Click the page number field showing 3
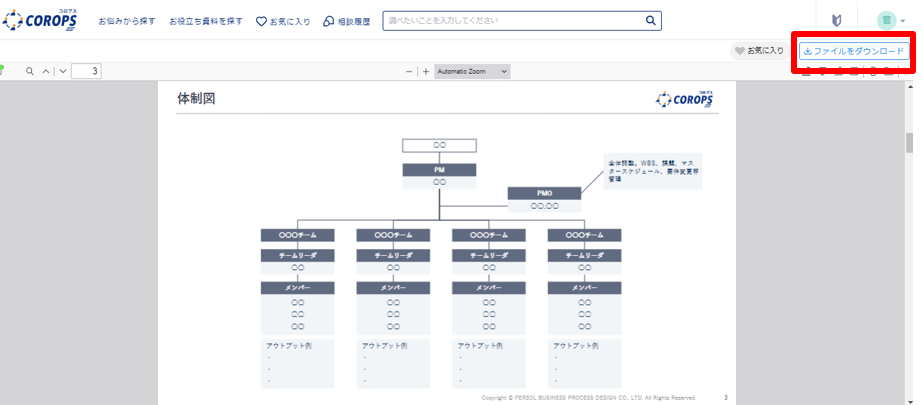This screenshot has width=922, height=405. click(x=86, y=71)
